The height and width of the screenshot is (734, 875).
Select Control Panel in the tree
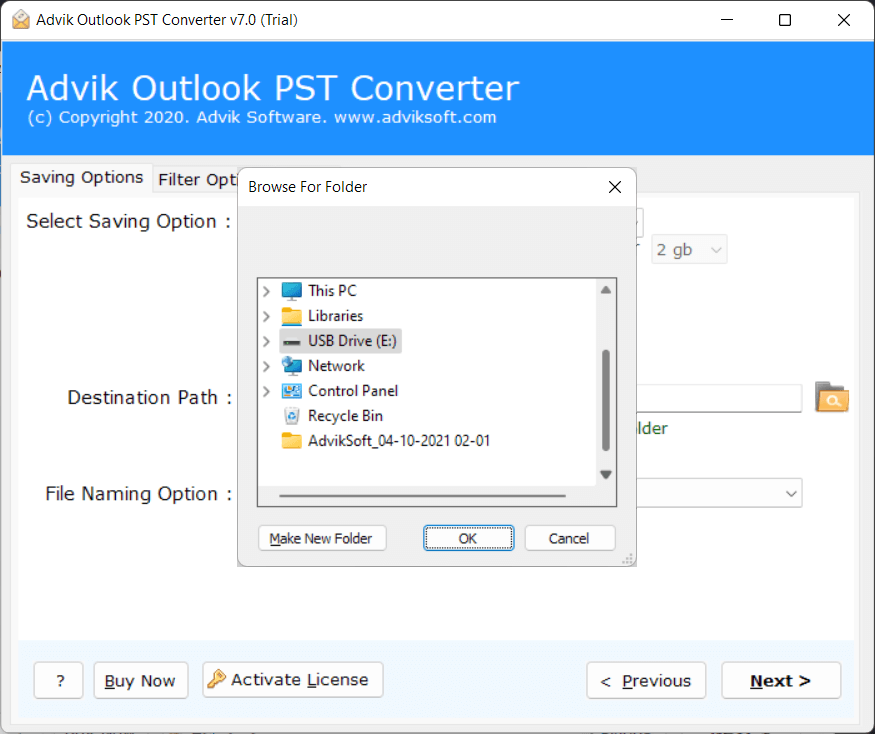point(353,391)
